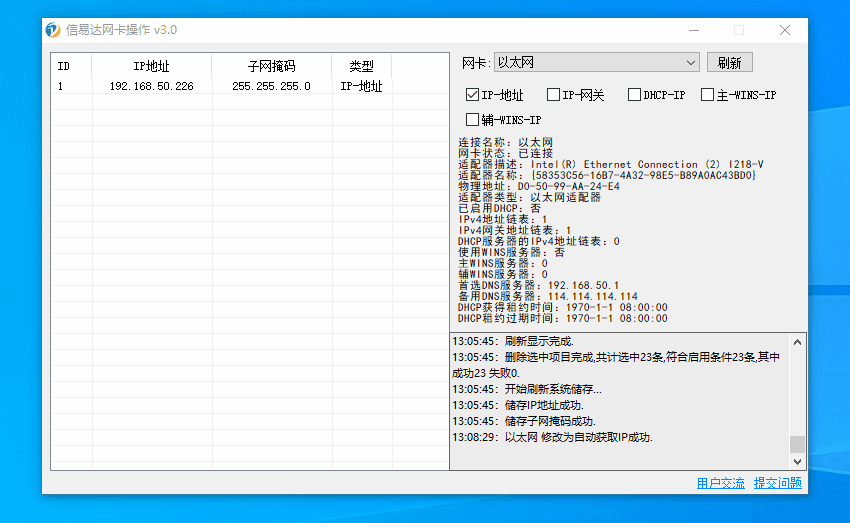Click the ID column header

pos(72,66)
